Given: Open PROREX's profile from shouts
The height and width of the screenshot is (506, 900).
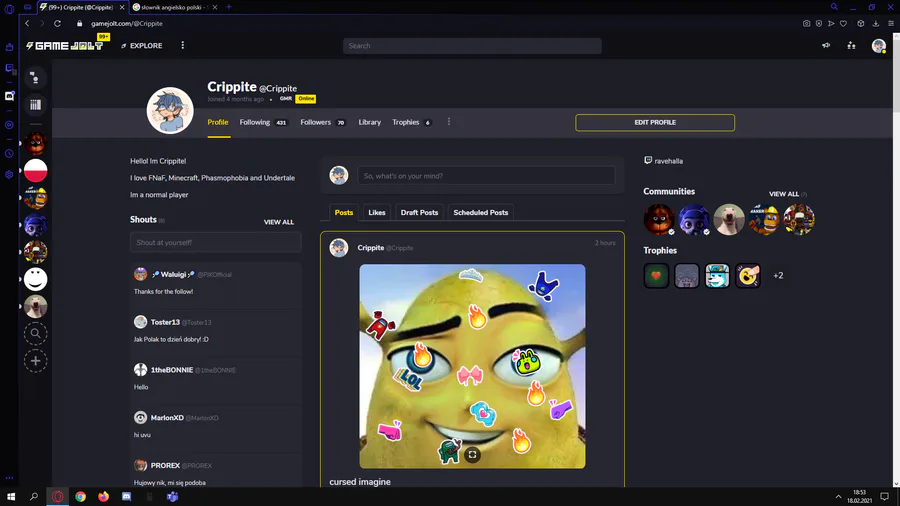Looking at the screenshot, I should [165, 465].
